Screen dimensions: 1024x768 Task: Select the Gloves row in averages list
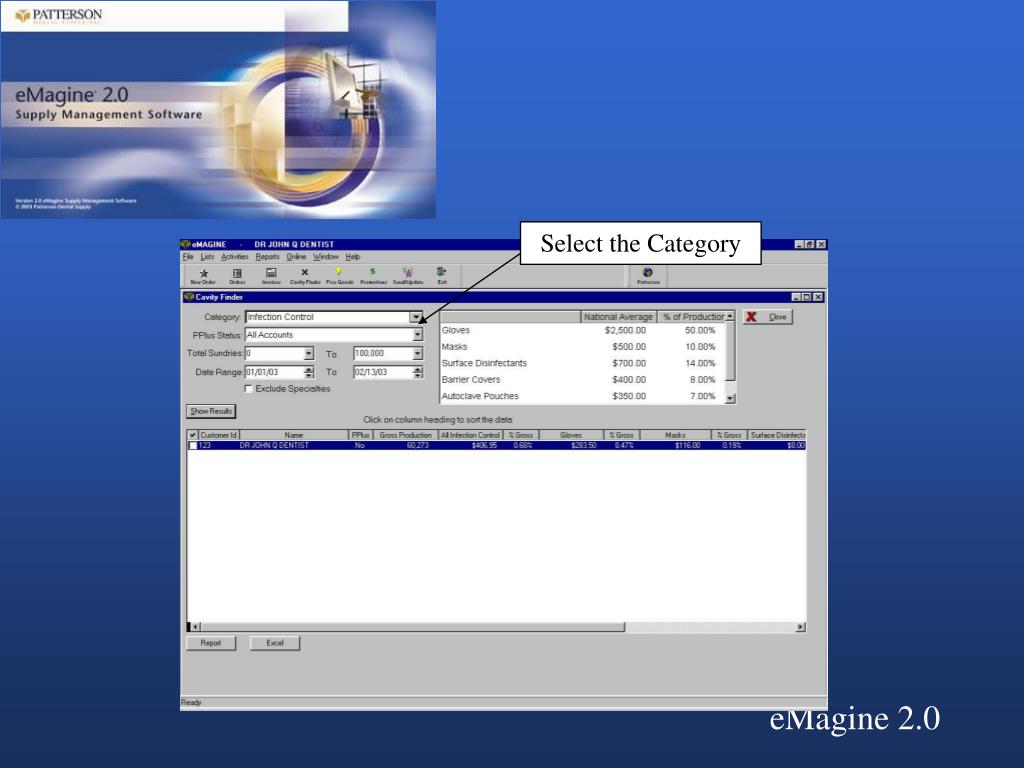pos(583,330)
